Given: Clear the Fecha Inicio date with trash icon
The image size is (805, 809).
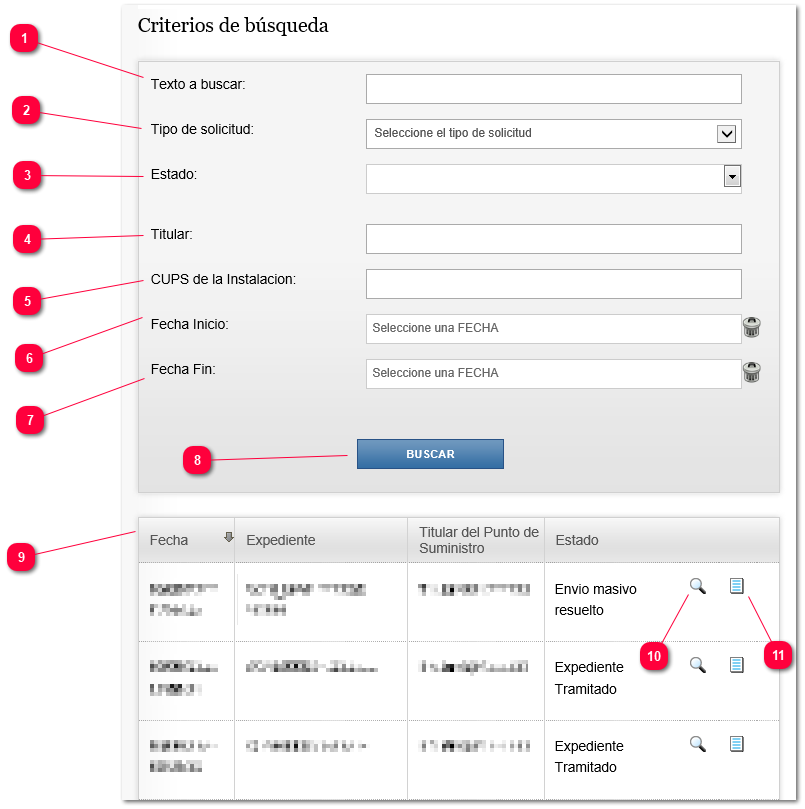Looking at the screenshot, I should (751, 327).
